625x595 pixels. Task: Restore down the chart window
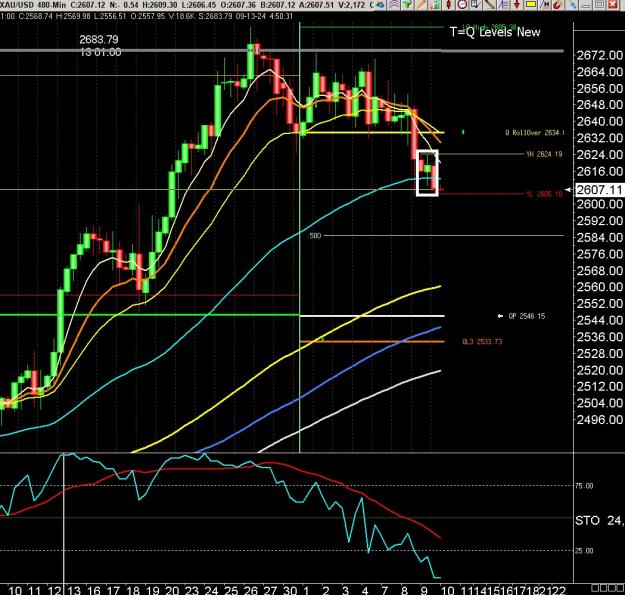point(599,5)
